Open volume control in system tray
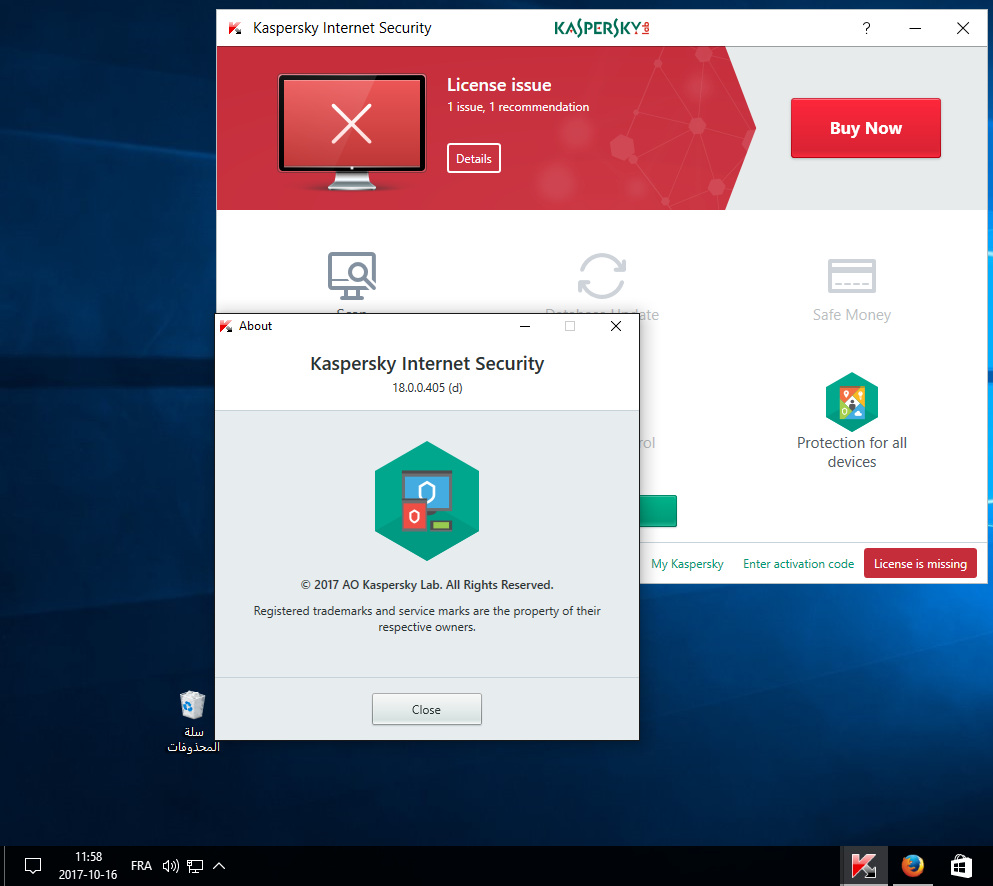 click(170, 866)
